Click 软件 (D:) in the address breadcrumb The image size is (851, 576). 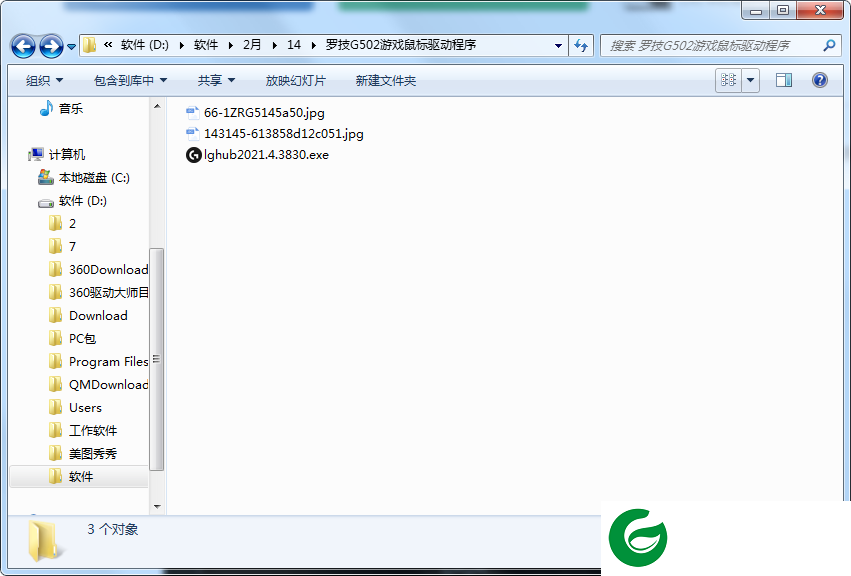tap(144, 45)
